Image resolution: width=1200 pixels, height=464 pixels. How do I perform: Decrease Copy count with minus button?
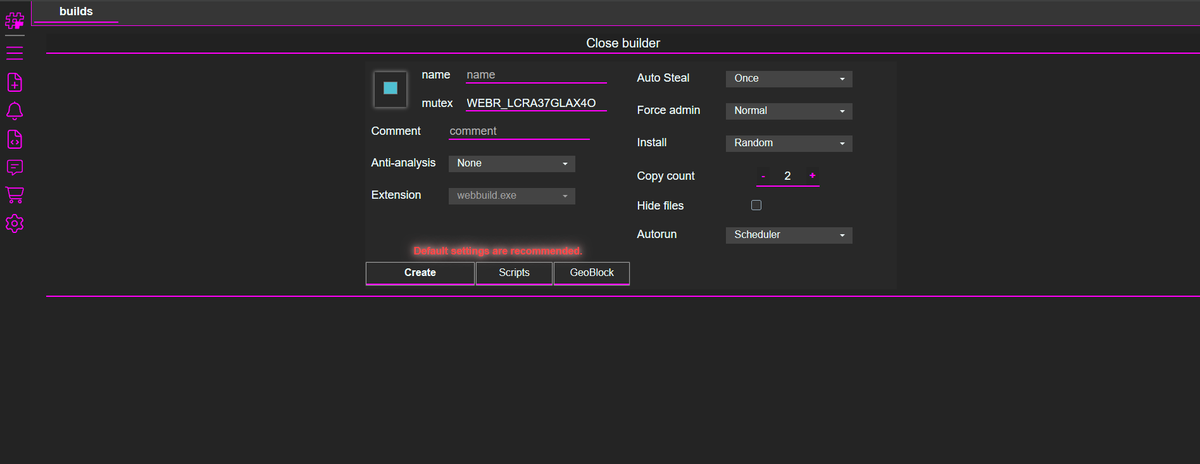pos(763,176)
